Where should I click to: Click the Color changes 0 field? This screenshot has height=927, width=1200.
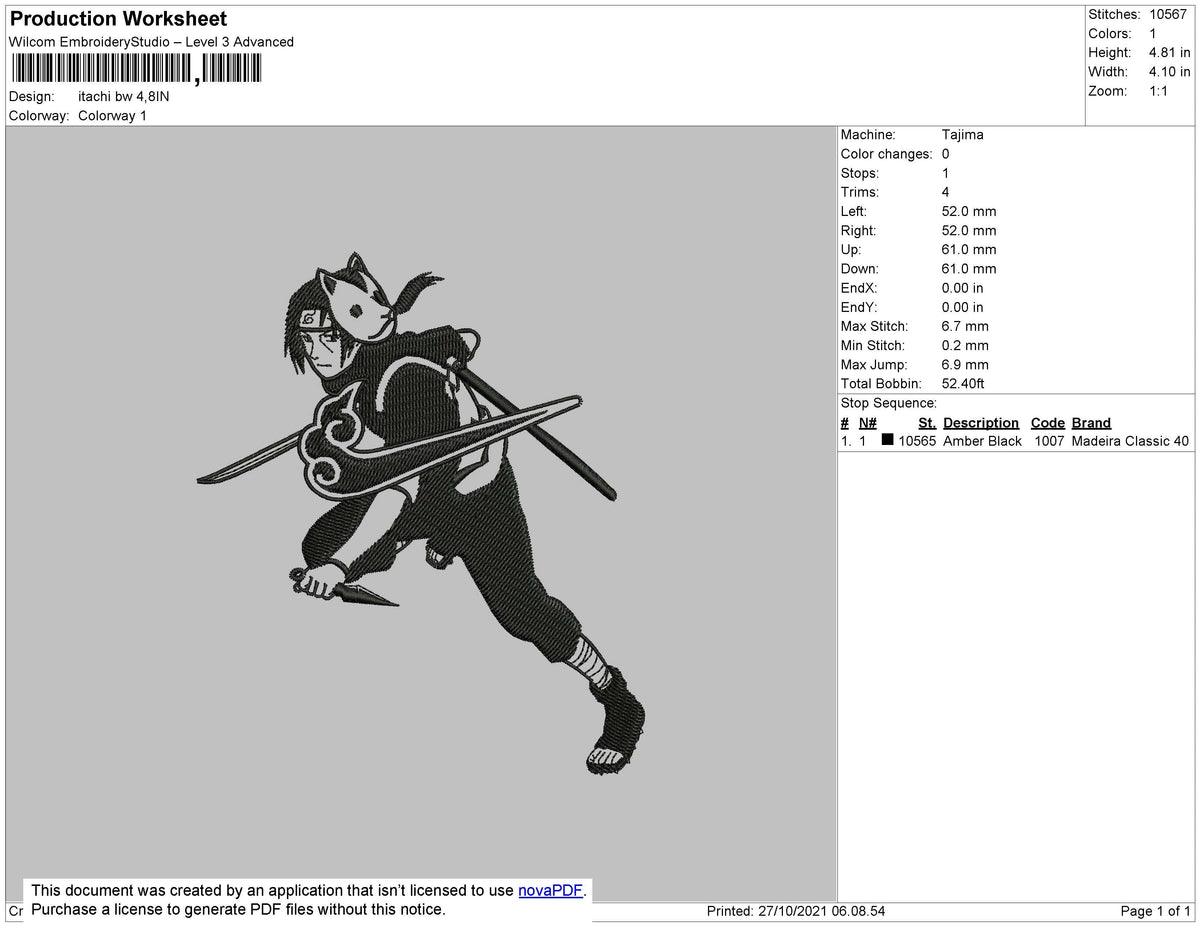coord(946,153)
